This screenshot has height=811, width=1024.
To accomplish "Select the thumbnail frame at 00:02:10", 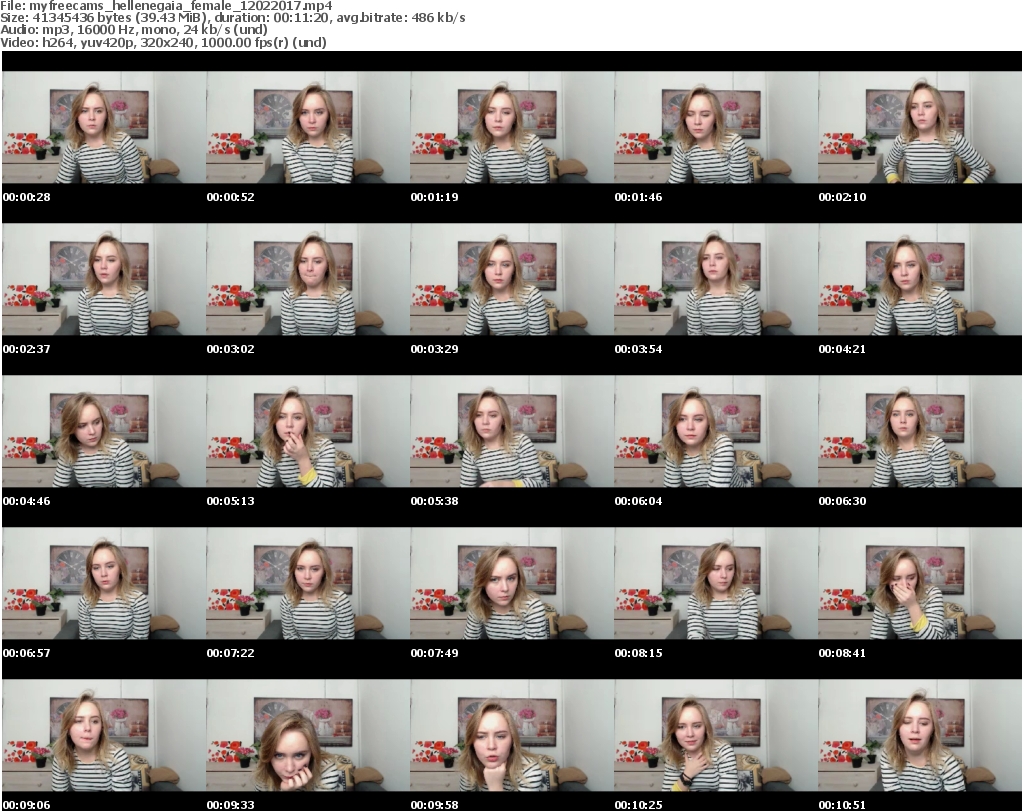I will point(920,127).
